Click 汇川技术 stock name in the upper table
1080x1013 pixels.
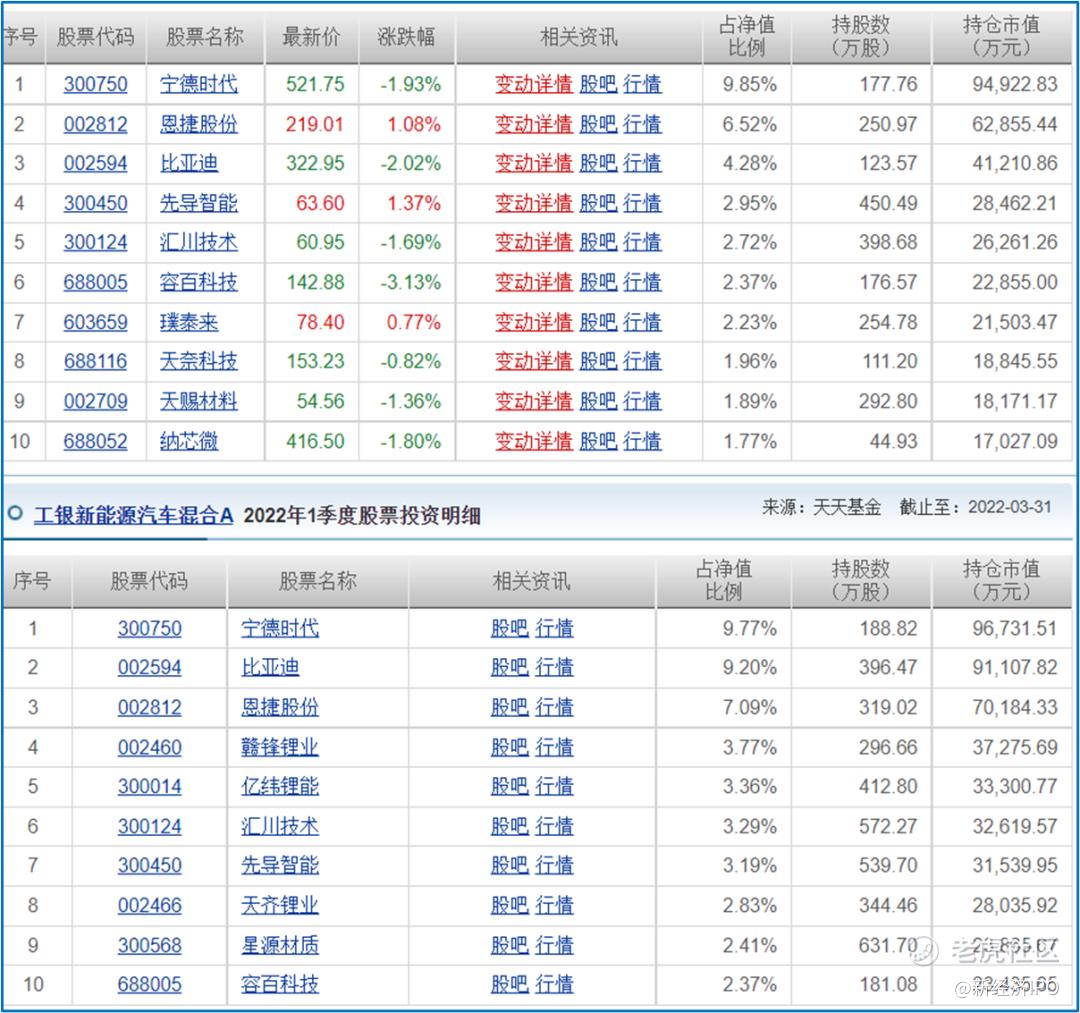click(x=198, y=243)
